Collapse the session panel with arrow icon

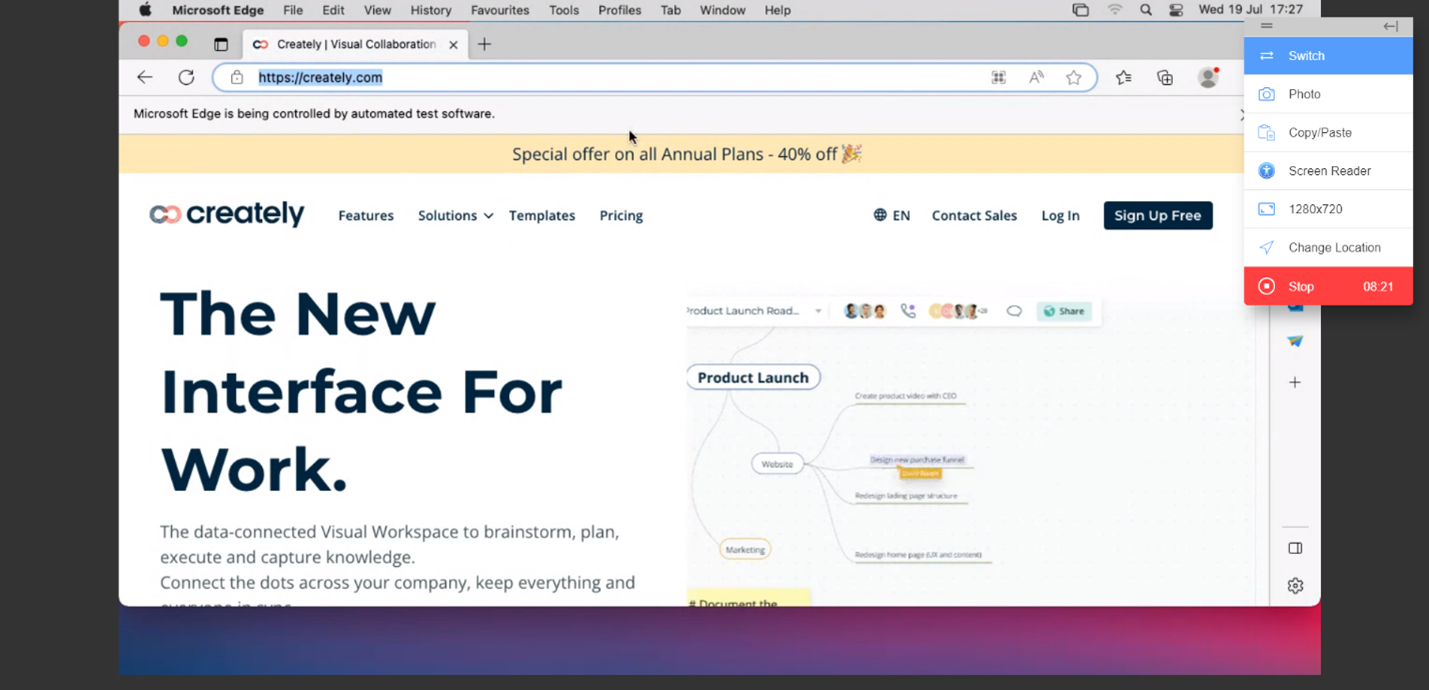(1390, 26)
